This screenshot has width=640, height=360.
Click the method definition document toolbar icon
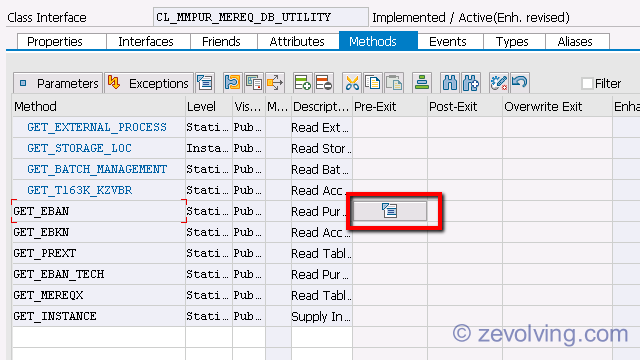point(254,83)
